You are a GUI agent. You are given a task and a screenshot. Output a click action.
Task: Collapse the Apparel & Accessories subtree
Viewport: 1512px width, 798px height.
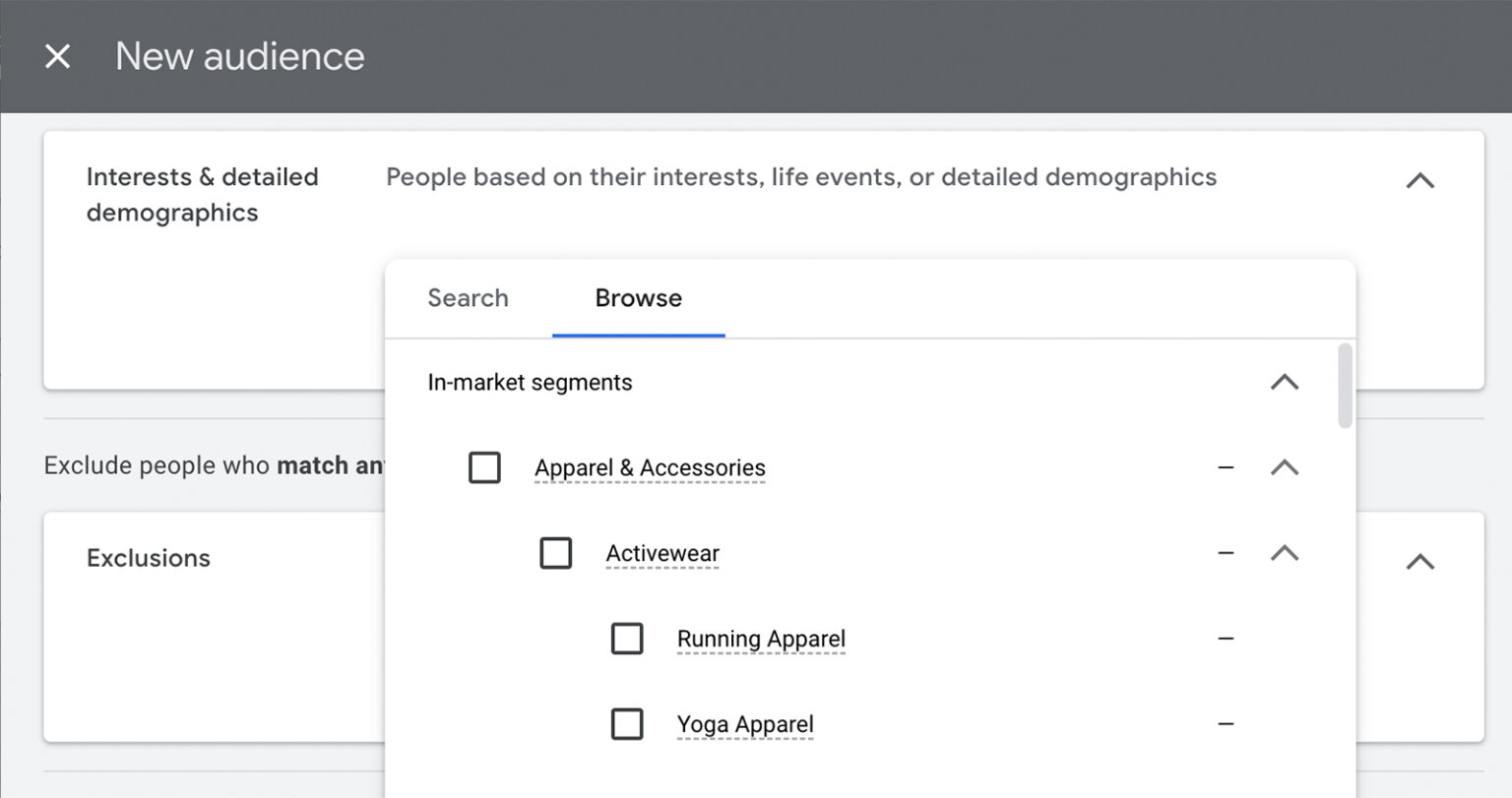click(1284, 467)
